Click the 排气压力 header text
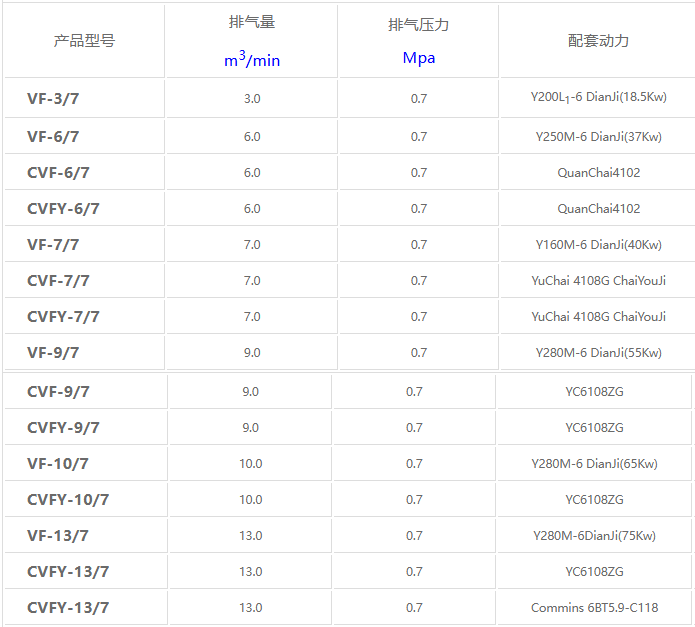Image resolution: width=695 pixels, height=627 pixels. point(418,25)
